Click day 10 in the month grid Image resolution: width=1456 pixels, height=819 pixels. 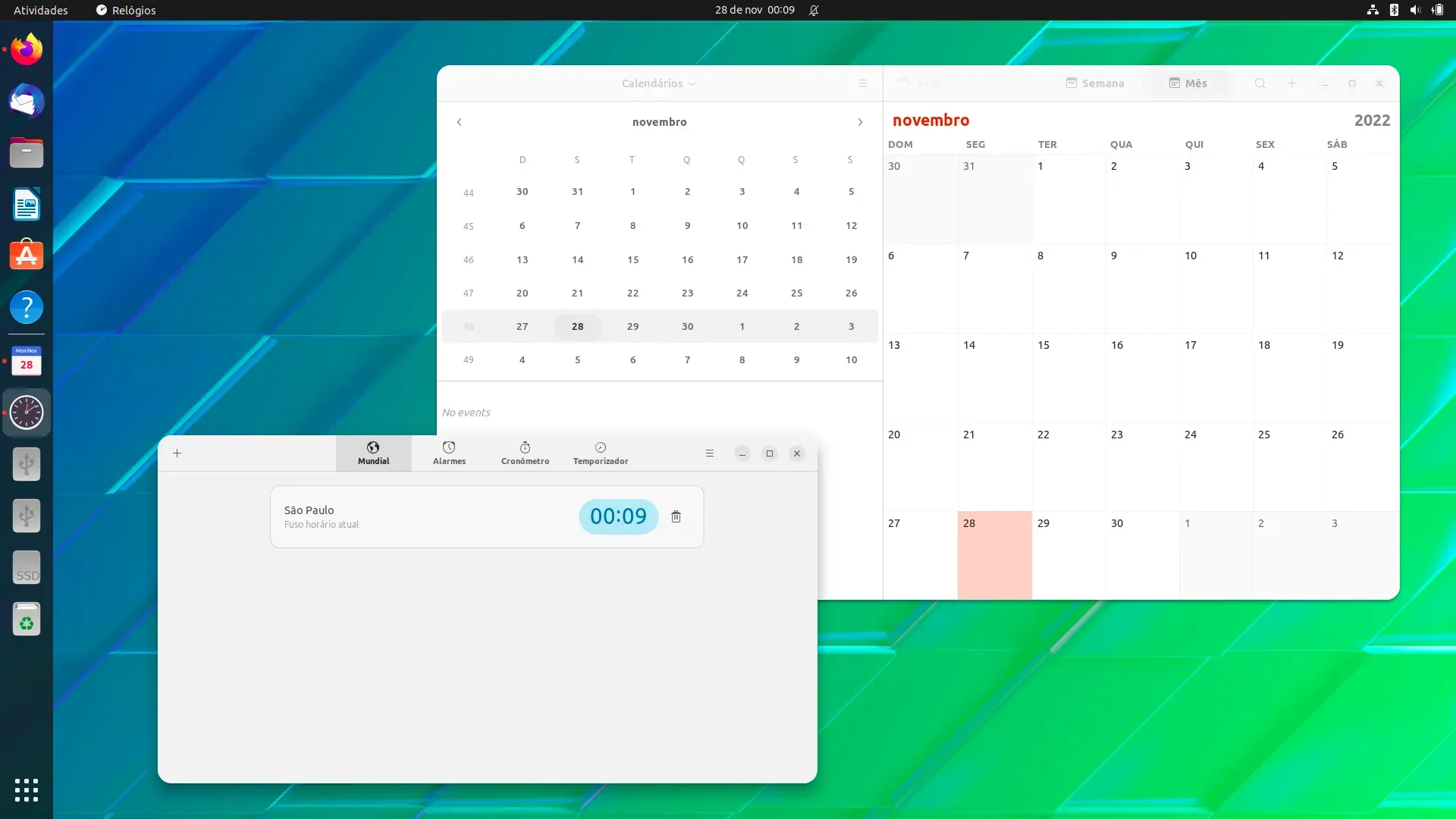(1216, 288)
